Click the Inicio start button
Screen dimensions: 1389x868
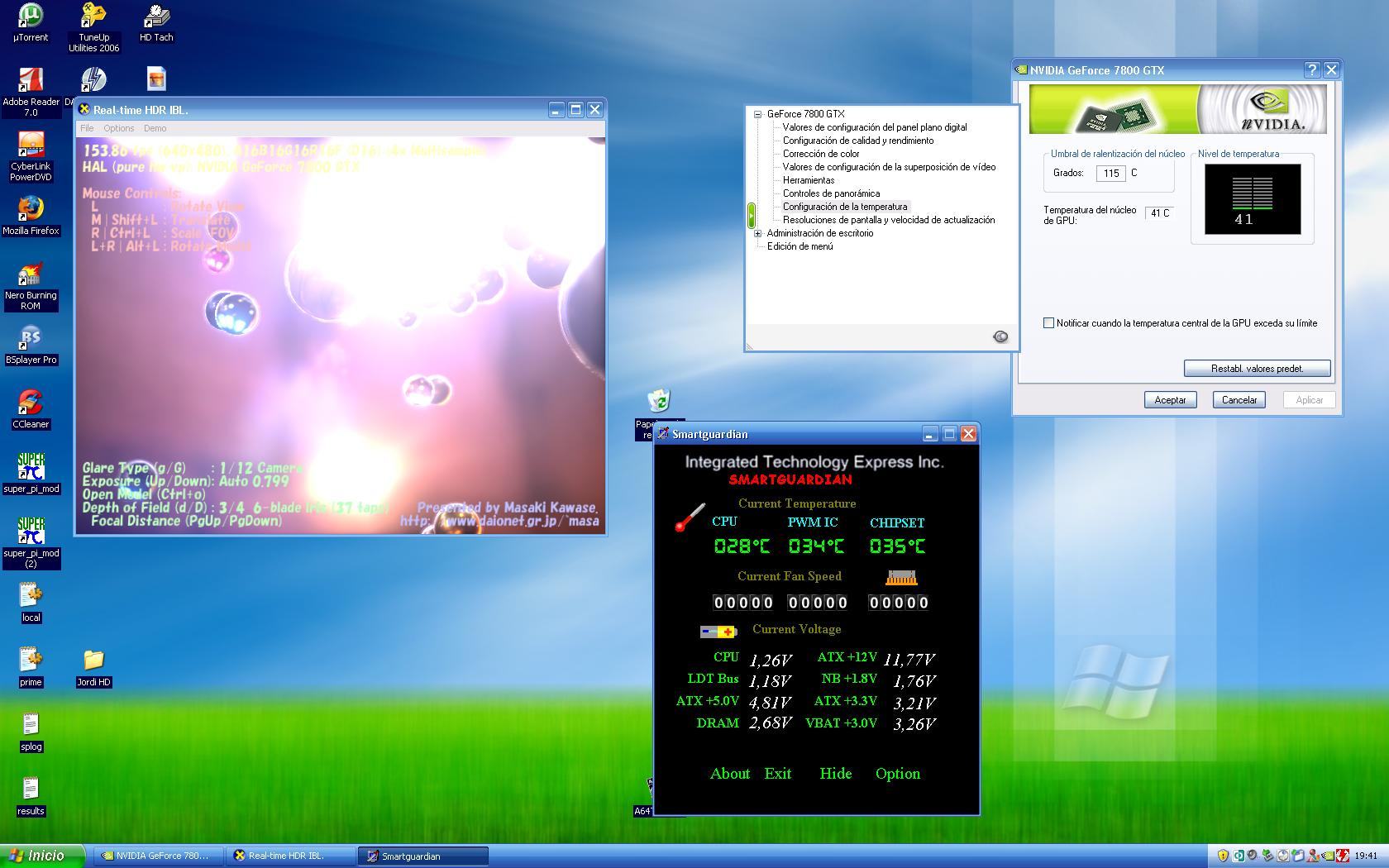click(42, 856)
